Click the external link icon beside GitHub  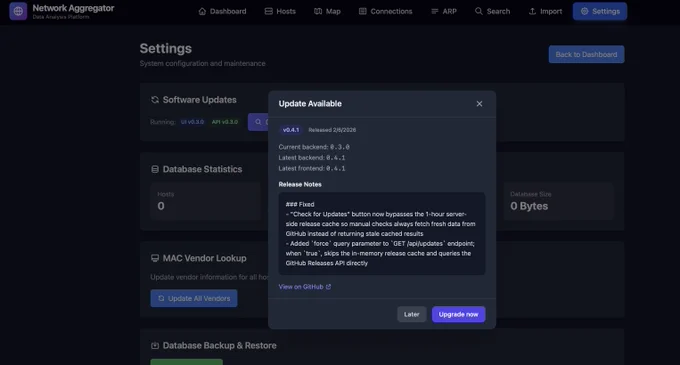click(328, 287)
